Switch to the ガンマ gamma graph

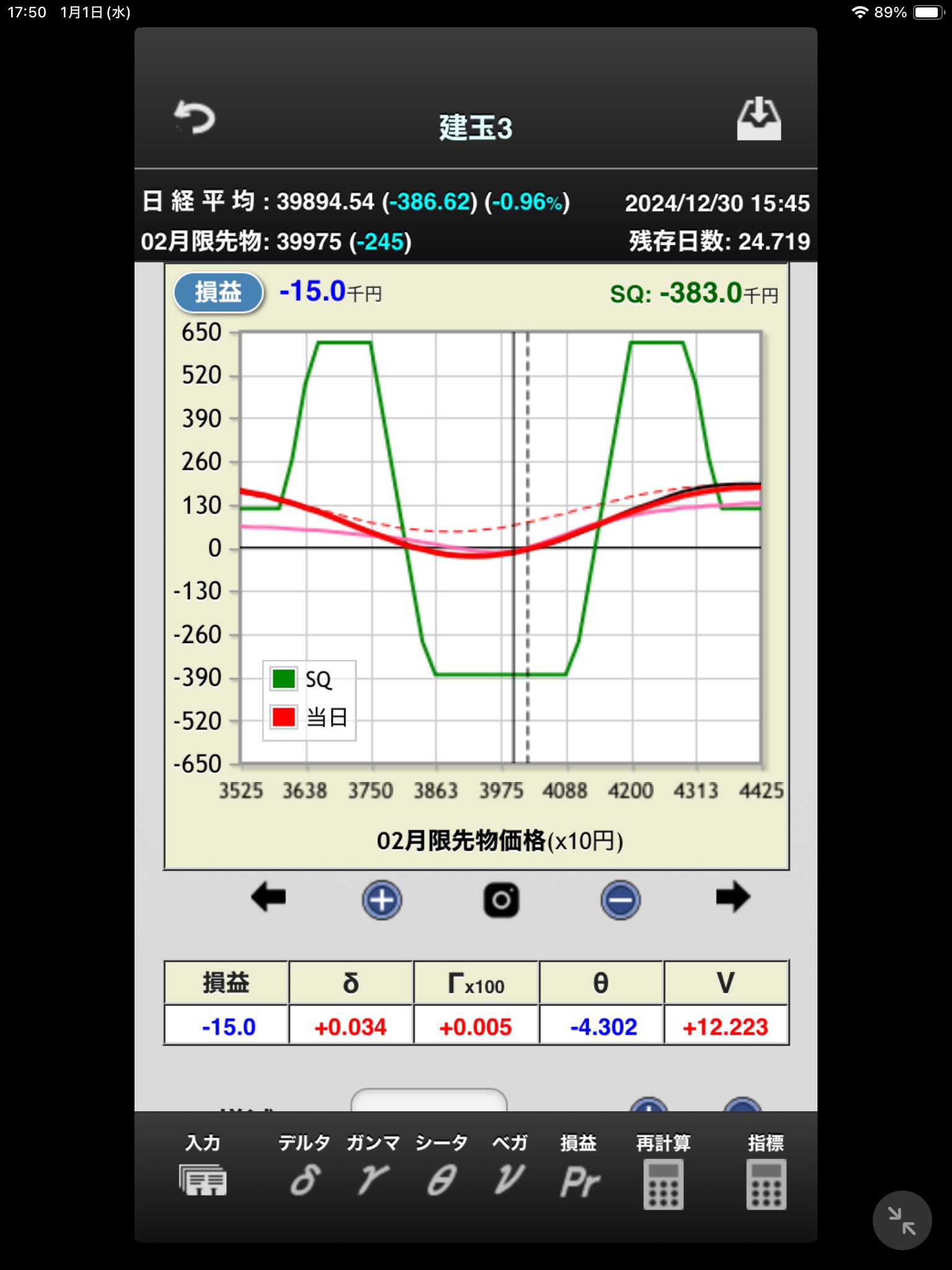pyautogui.click(x=373, y=1169)
